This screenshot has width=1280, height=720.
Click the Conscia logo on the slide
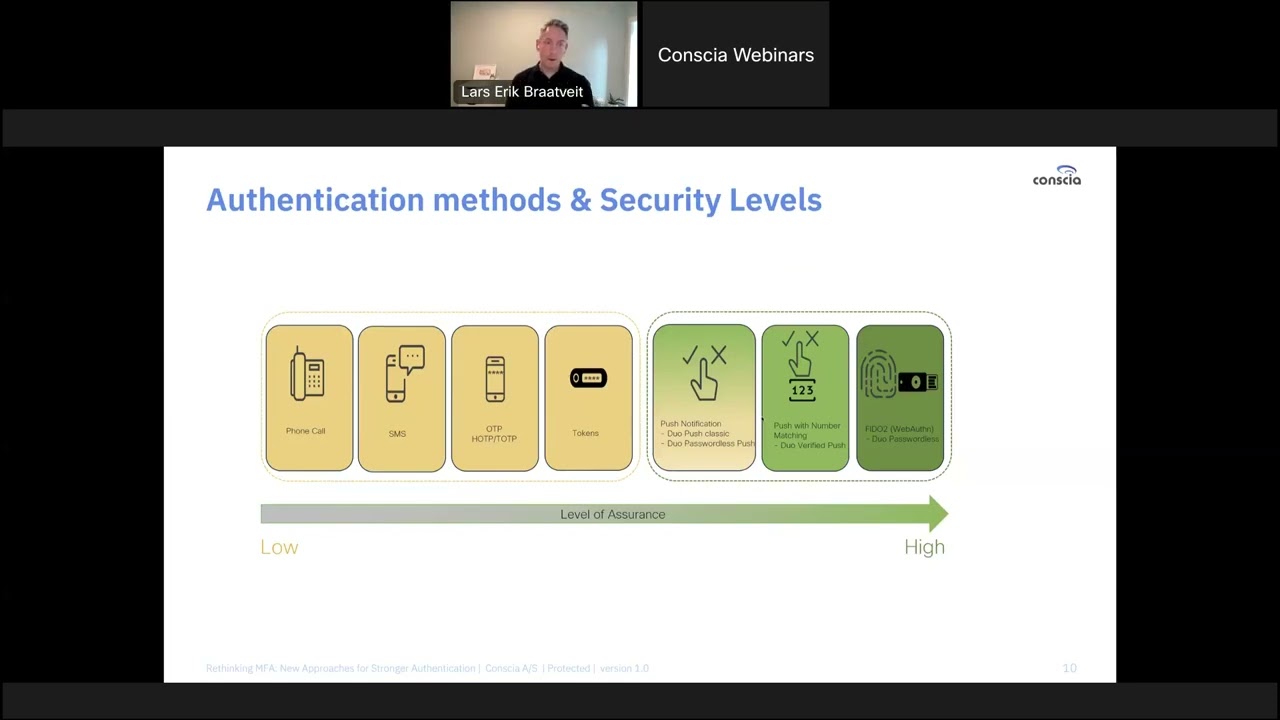click(1057, 177)
